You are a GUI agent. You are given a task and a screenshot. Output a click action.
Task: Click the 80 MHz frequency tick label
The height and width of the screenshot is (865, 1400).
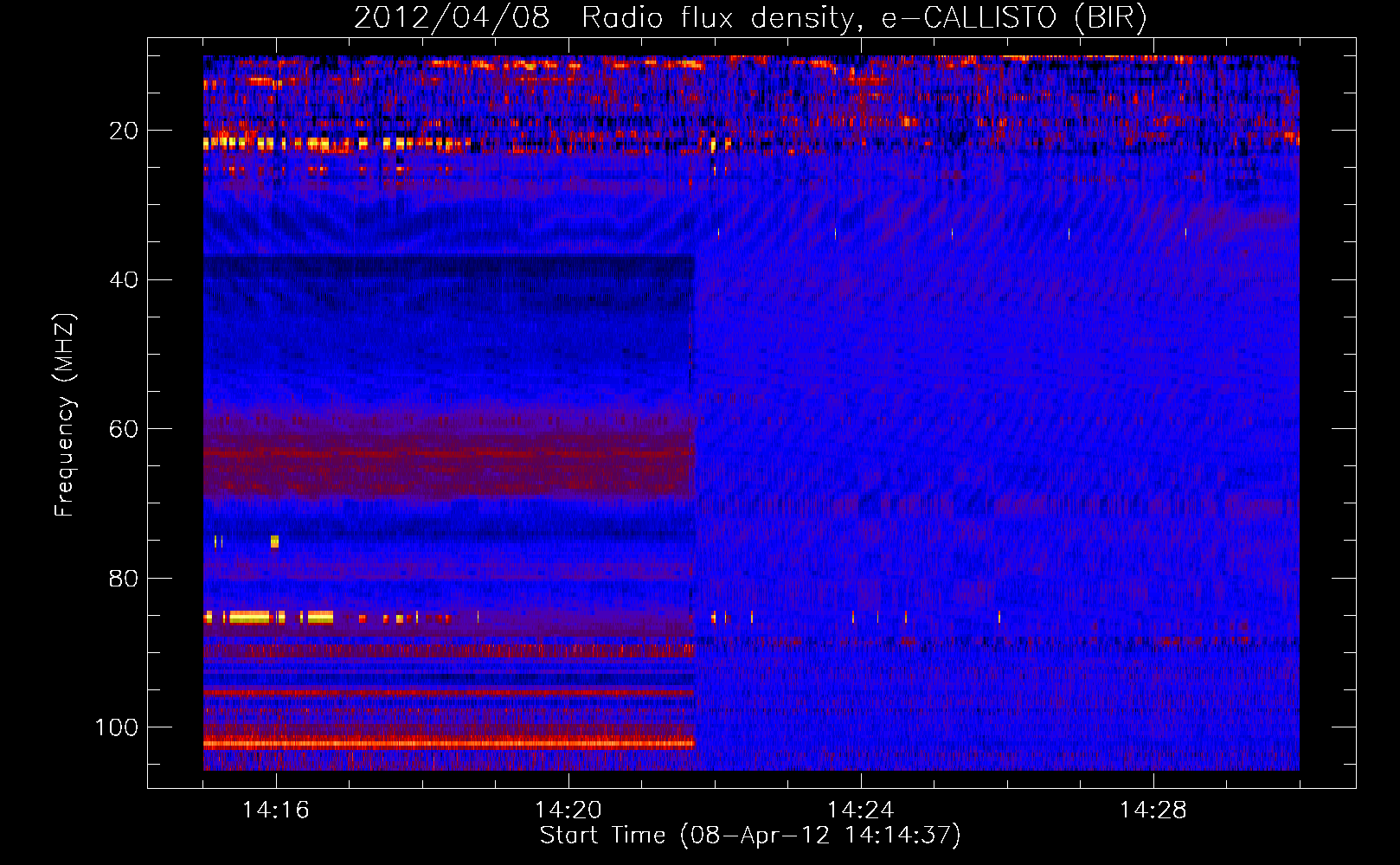click(x=124, y=579)
